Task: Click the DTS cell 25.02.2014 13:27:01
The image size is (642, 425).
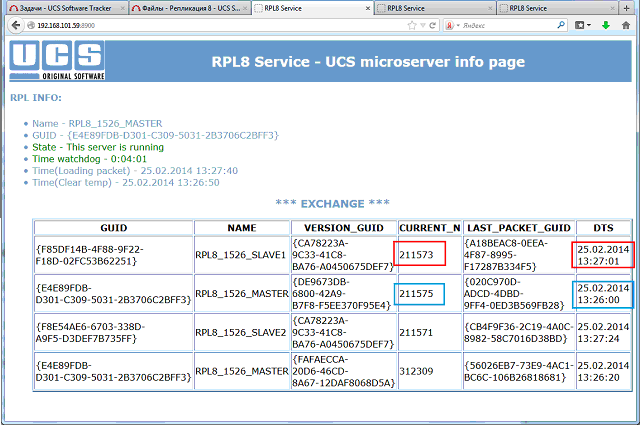Action: point(603,255)
